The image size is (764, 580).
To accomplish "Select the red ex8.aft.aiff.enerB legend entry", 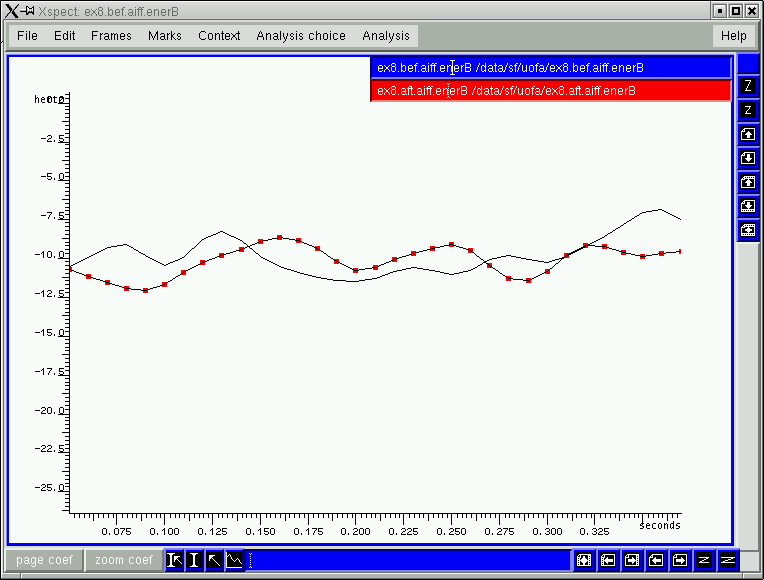I will pyautogui.click(x=551, y=91).
